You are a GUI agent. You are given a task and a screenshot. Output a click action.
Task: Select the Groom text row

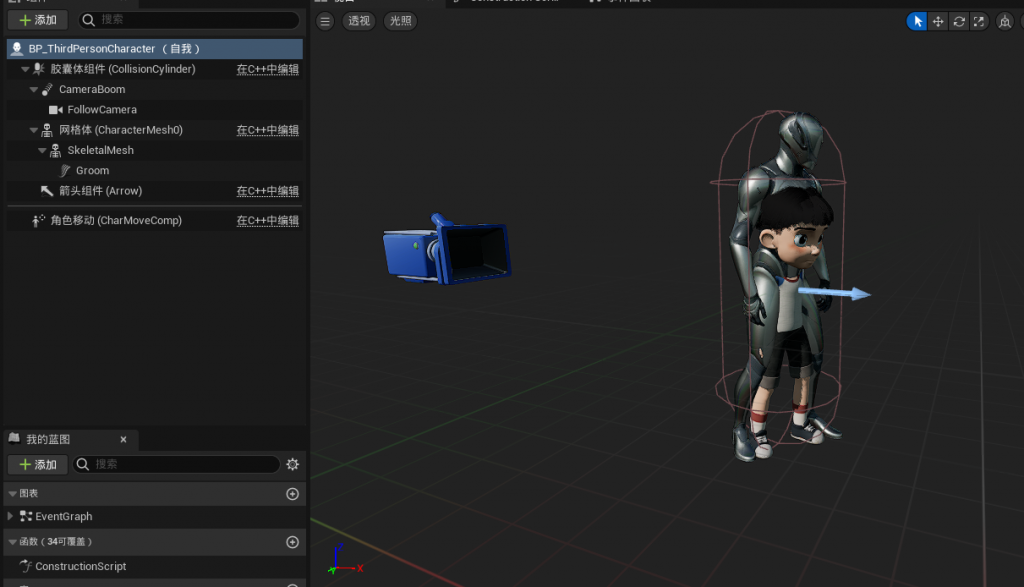(x=92, y=170)
